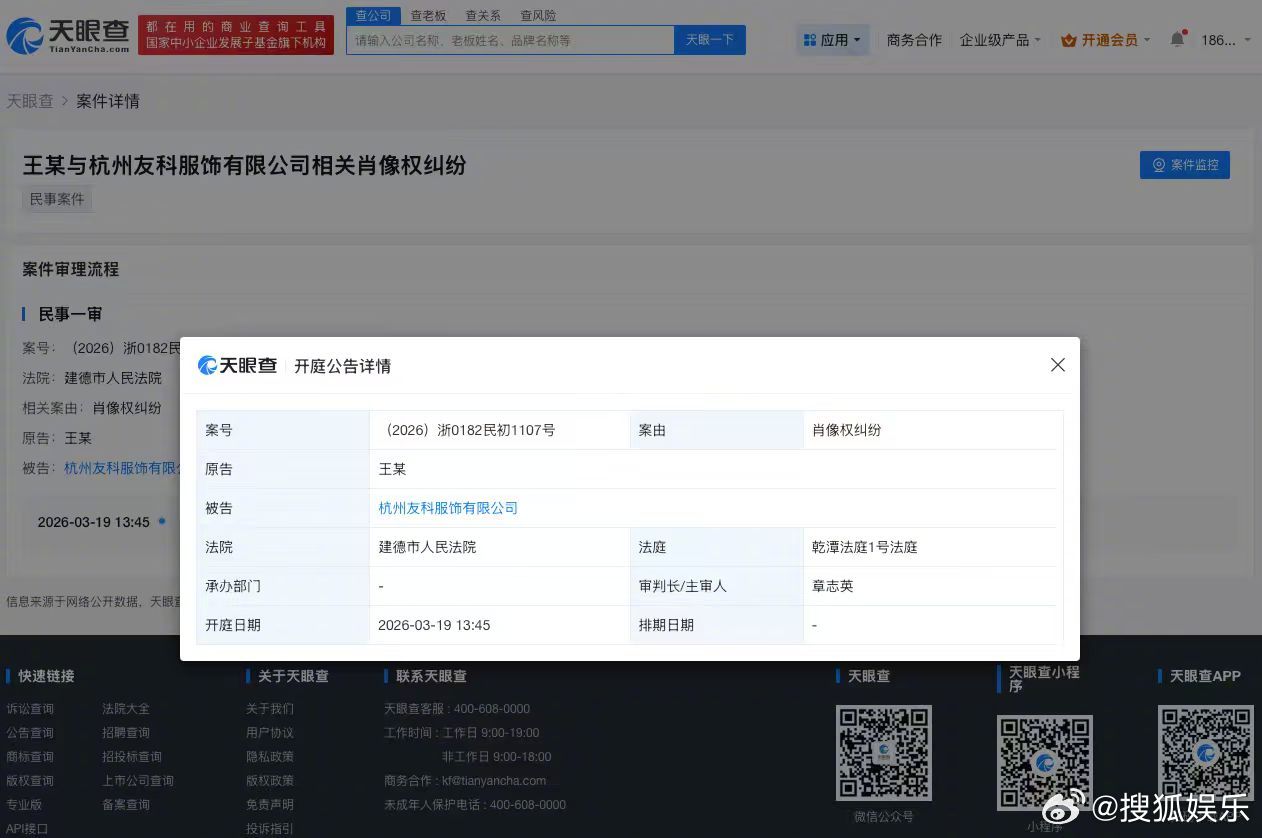Close the 开庭公告详情 dialog

click(1057, 365)
